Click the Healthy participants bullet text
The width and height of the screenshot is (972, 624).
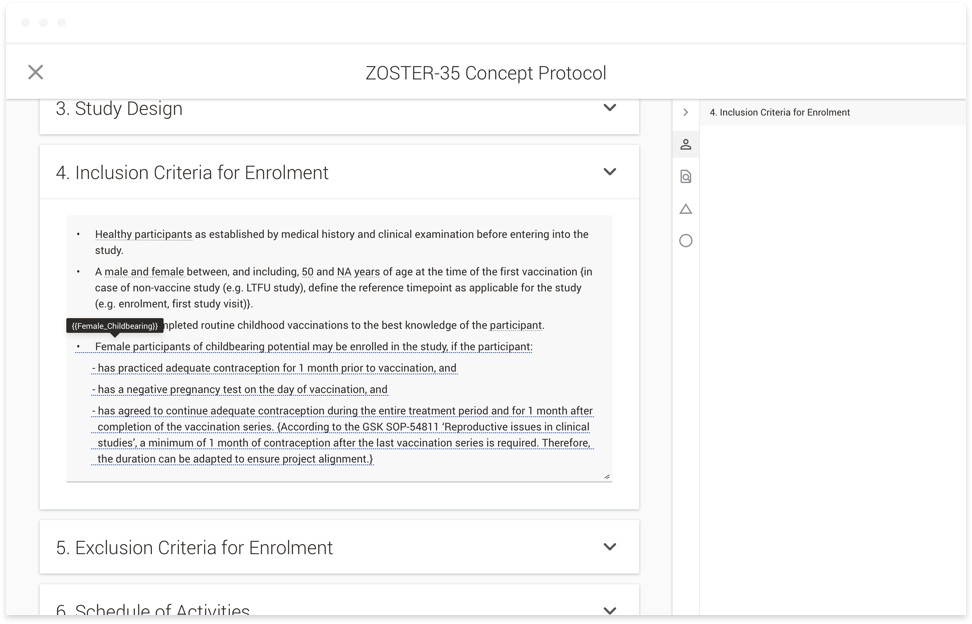point(342,242)
